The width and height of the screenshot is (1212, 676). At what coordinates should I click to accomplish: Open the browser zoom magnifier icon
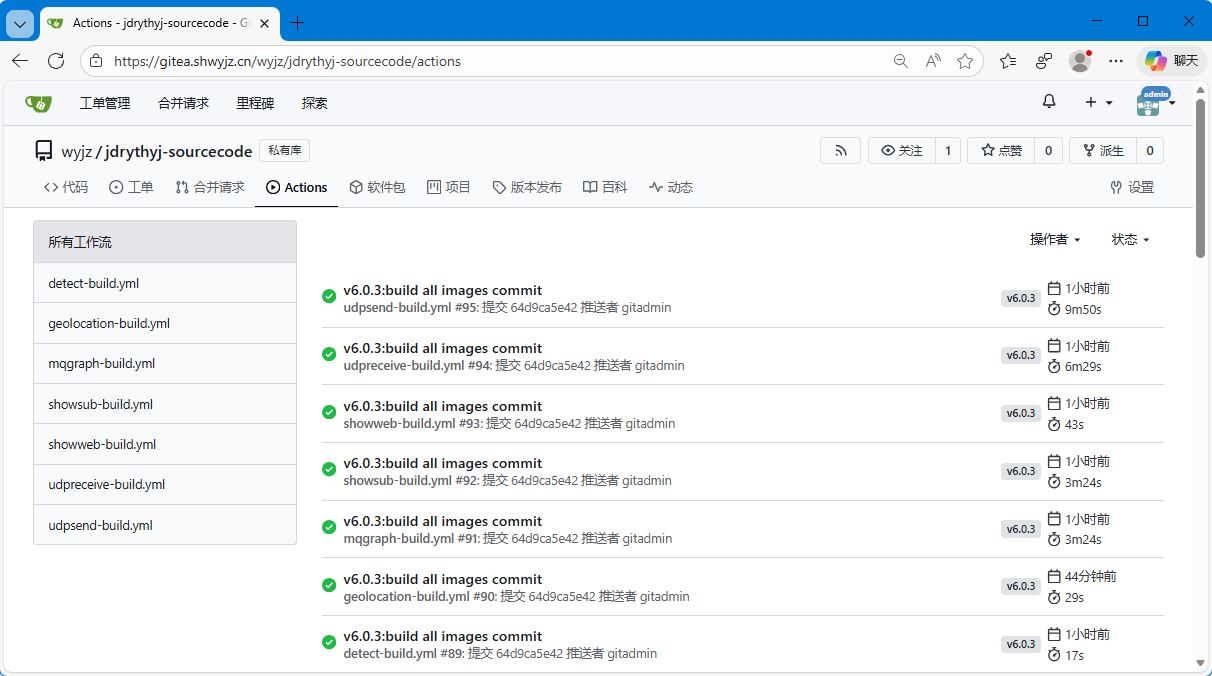click(900, 61)
